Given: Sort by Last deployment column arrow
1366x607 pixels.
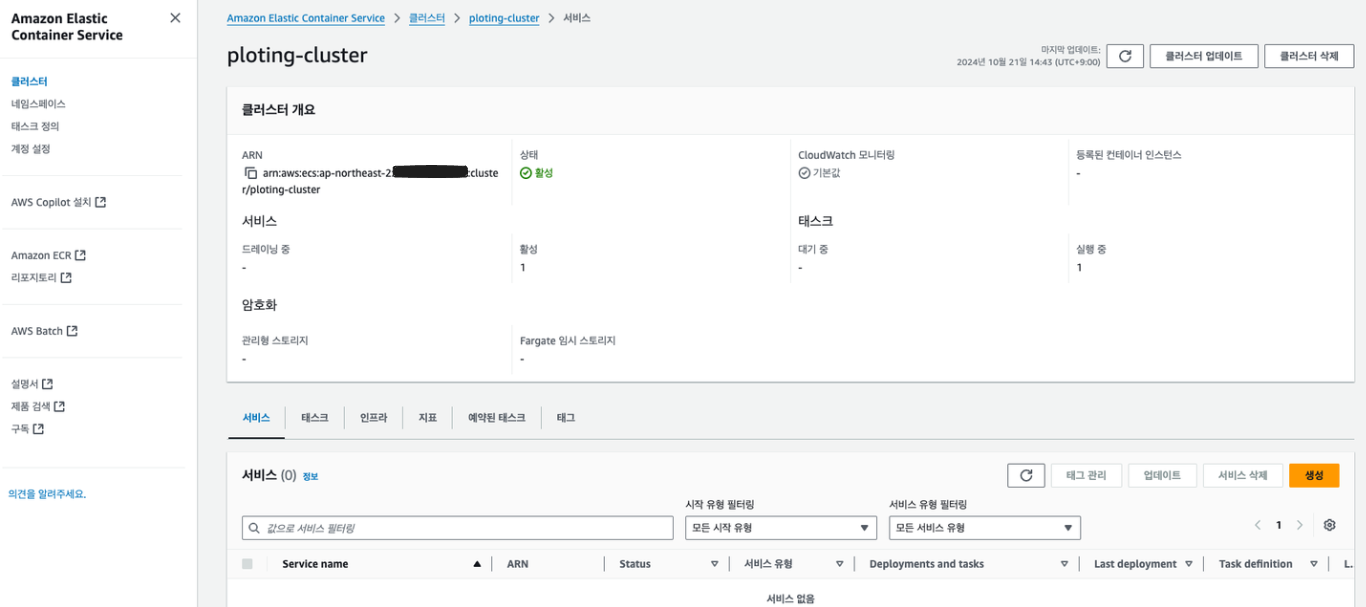Looking at the screenshot, I should pyautogui.click(x=1189, y=564).
